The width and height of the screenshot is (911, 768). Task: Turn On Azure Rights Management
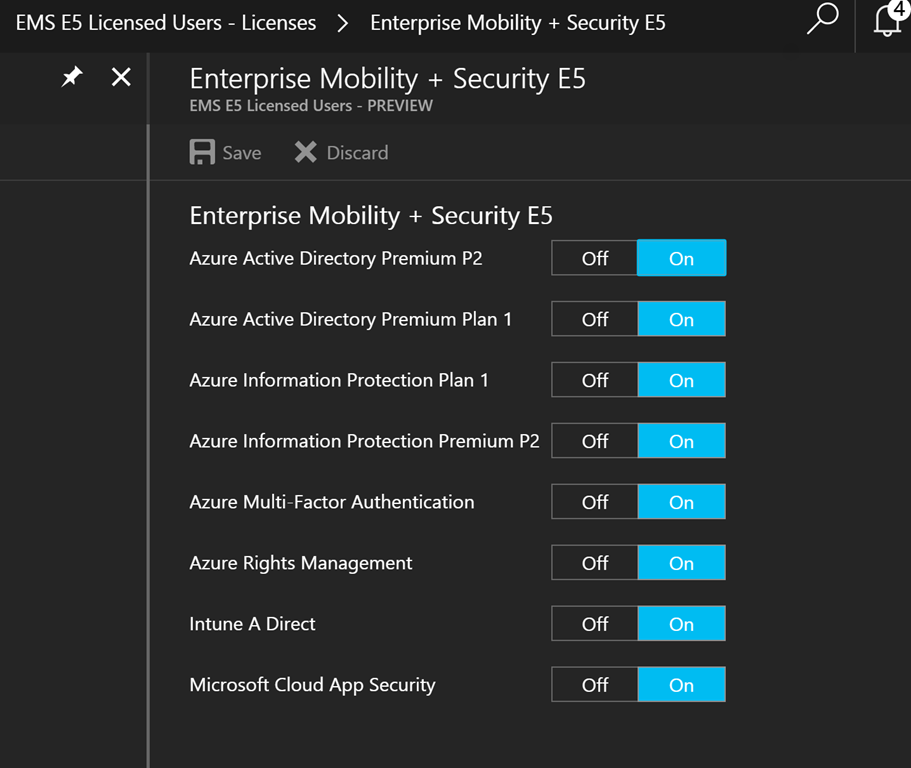coord(682,563)
